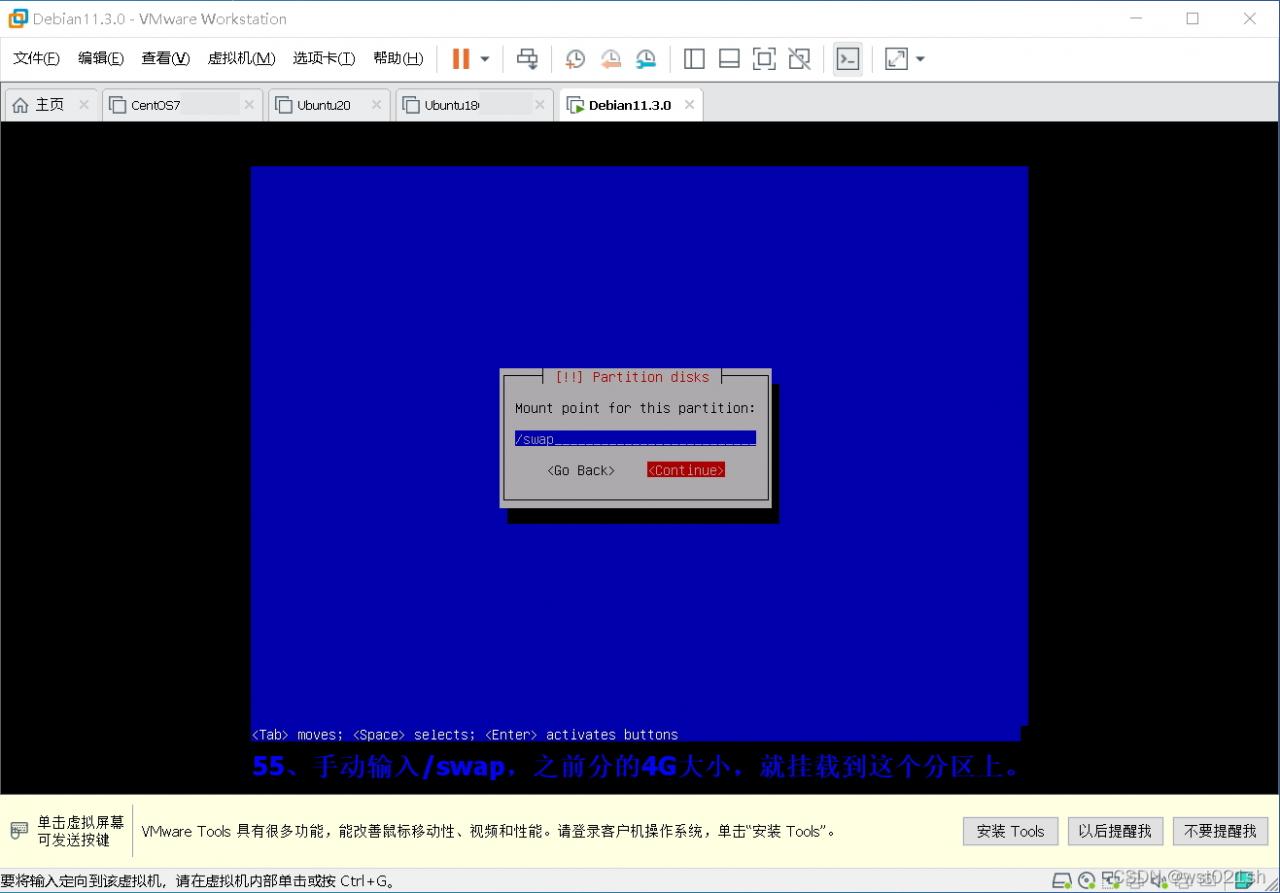Expand the stretch display options arrow

(x=920, y=59)
